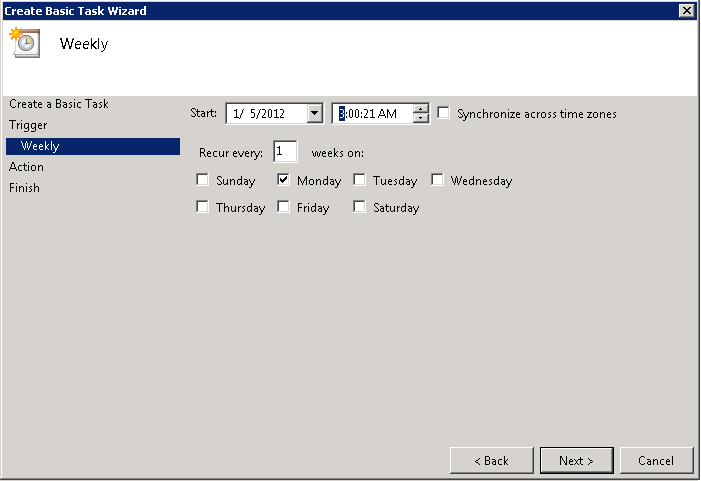Click the Start label
The image size is (701, 481).
203,113
